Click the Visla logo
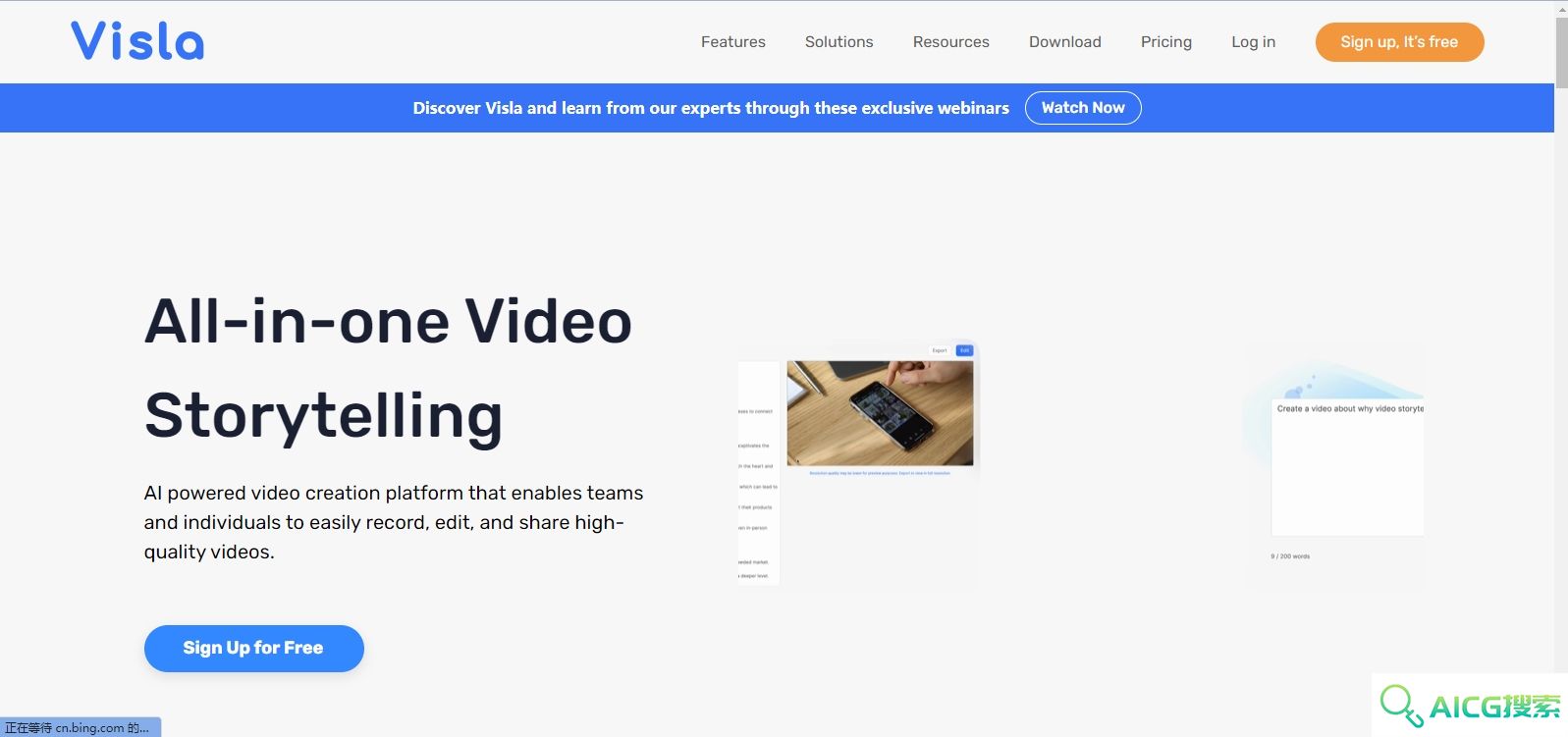Viewport: 1568px width, 737px height. tap(137, 41)
